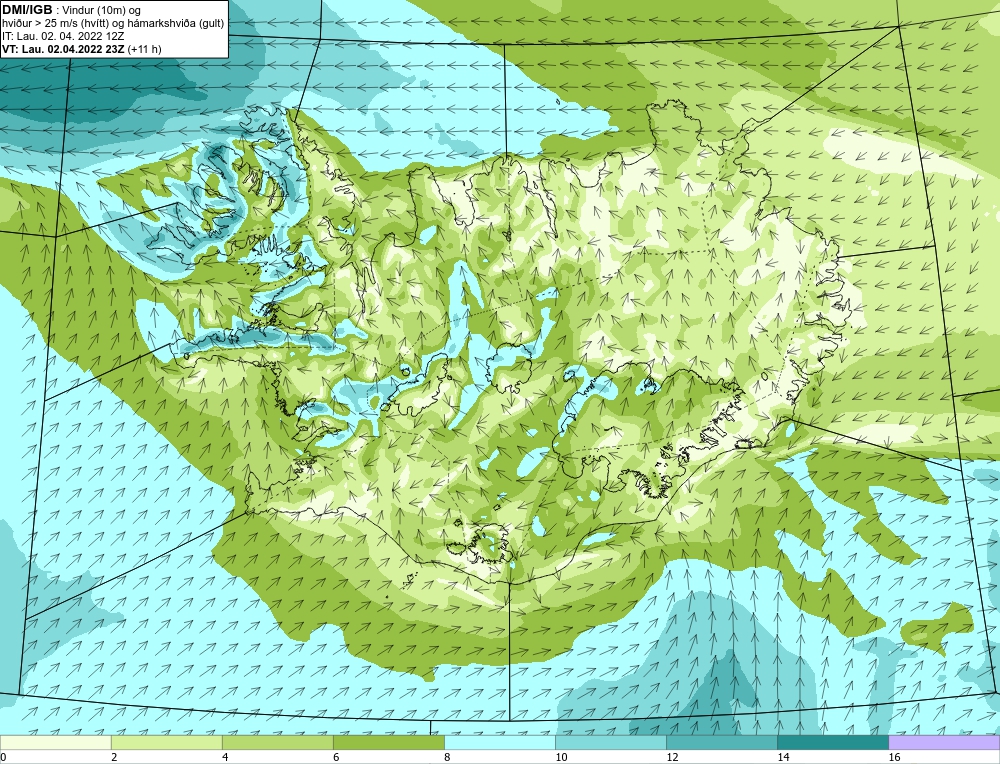Click the legend scale label 16
This screenshot has height=764, width=1000.
tap(894, 757)
